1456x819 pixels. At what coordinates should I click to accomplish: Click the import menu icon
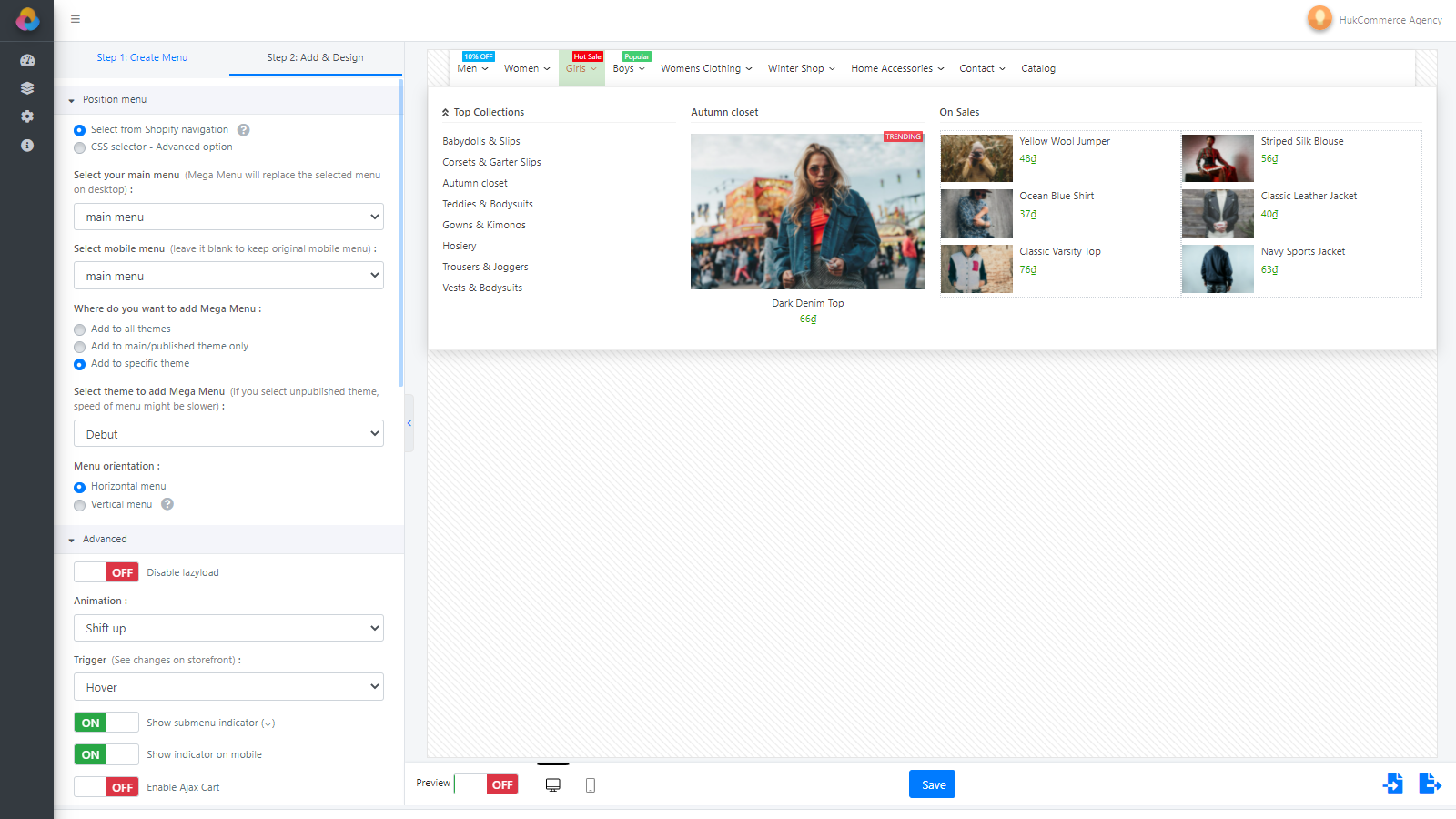1392,784
